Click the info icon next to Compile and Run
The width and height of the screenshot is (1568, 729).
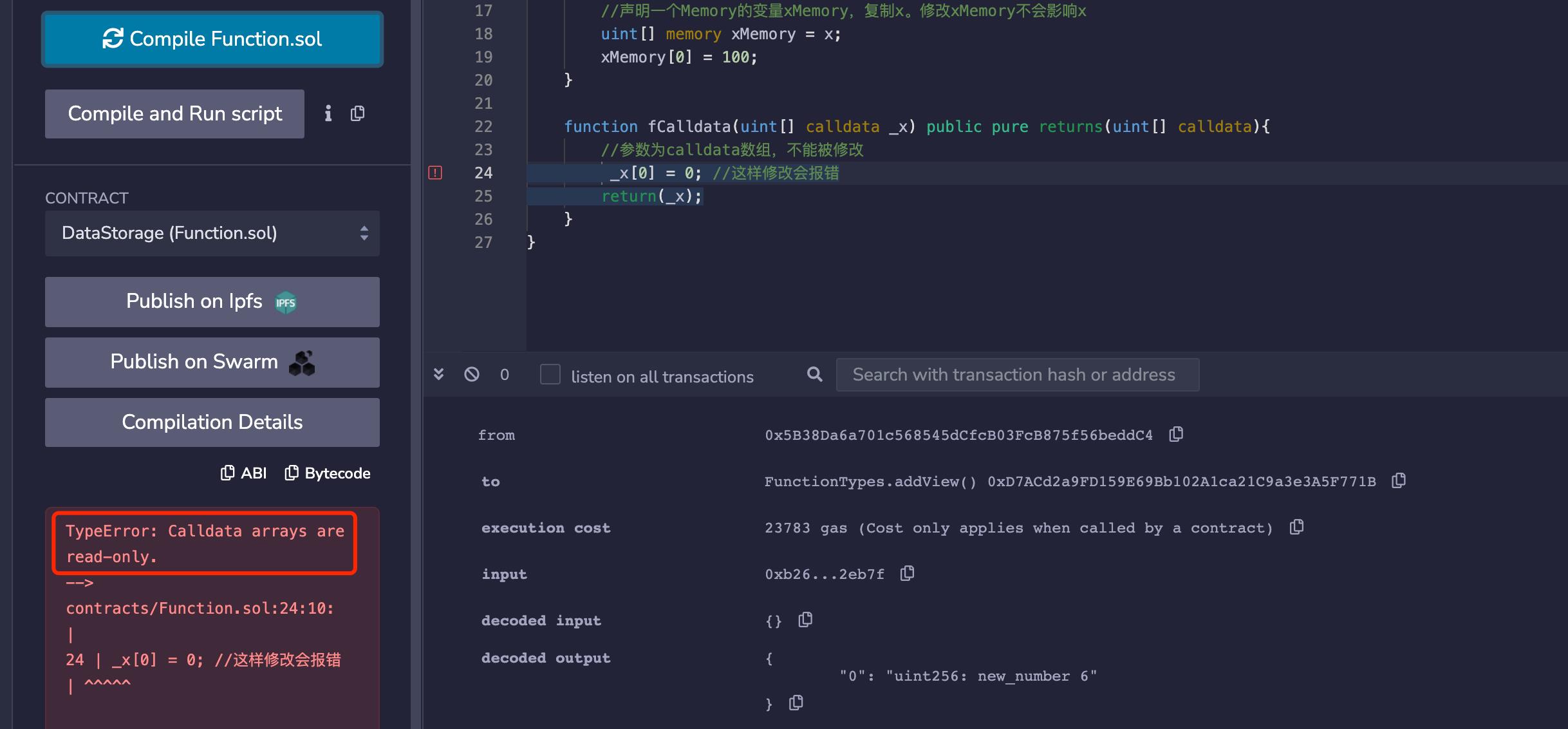[328, 113]
